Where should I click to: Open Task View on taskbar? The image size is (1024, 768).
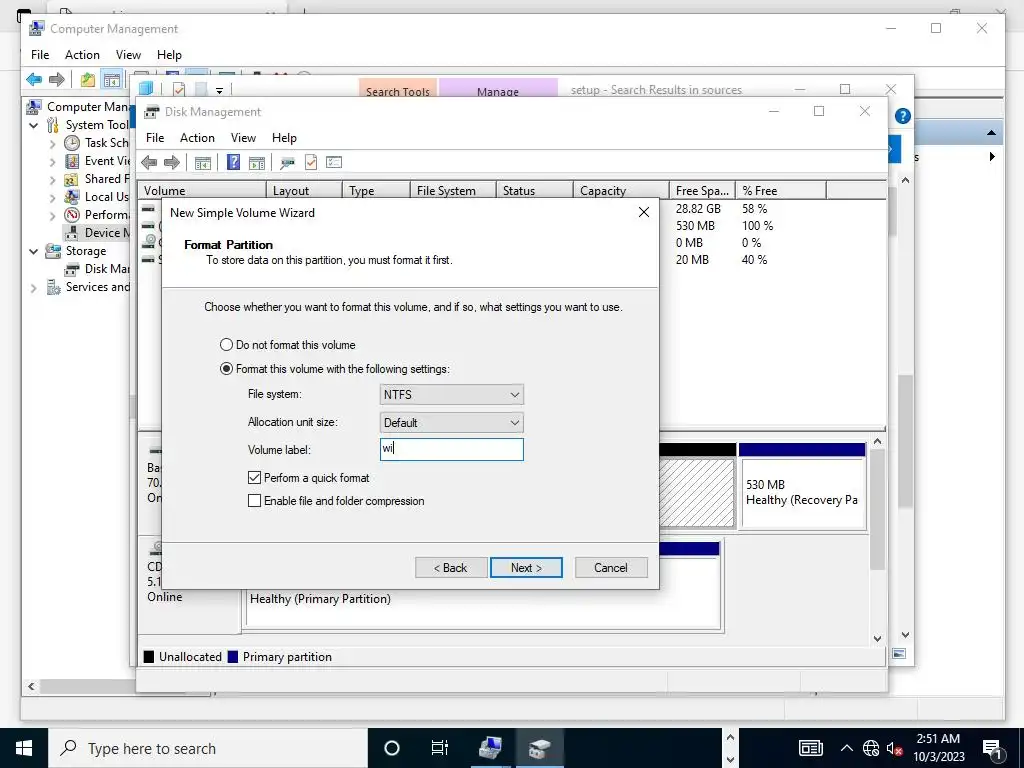click(440, 748)
